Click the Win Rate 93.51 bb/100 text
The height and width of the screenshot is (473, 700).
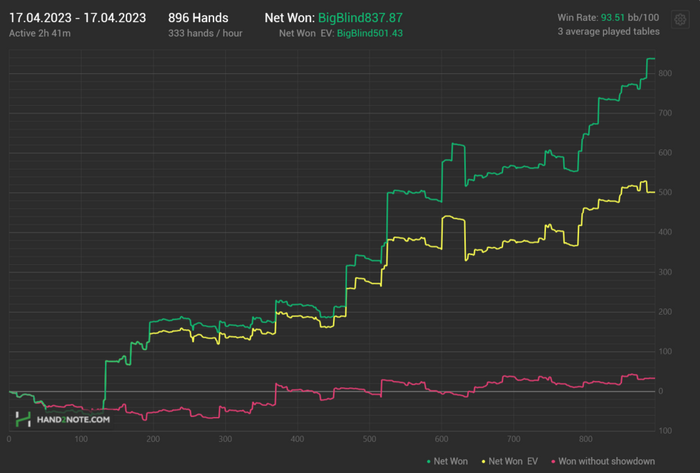608,18
